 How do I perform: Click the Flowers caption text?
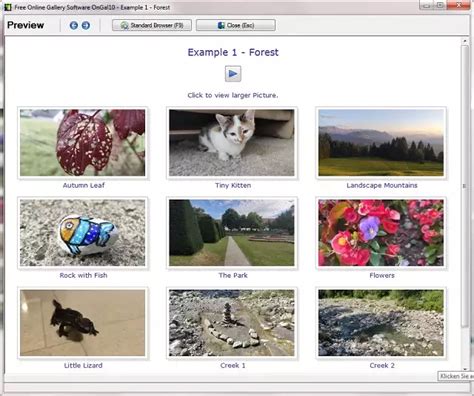pos(382,275)
